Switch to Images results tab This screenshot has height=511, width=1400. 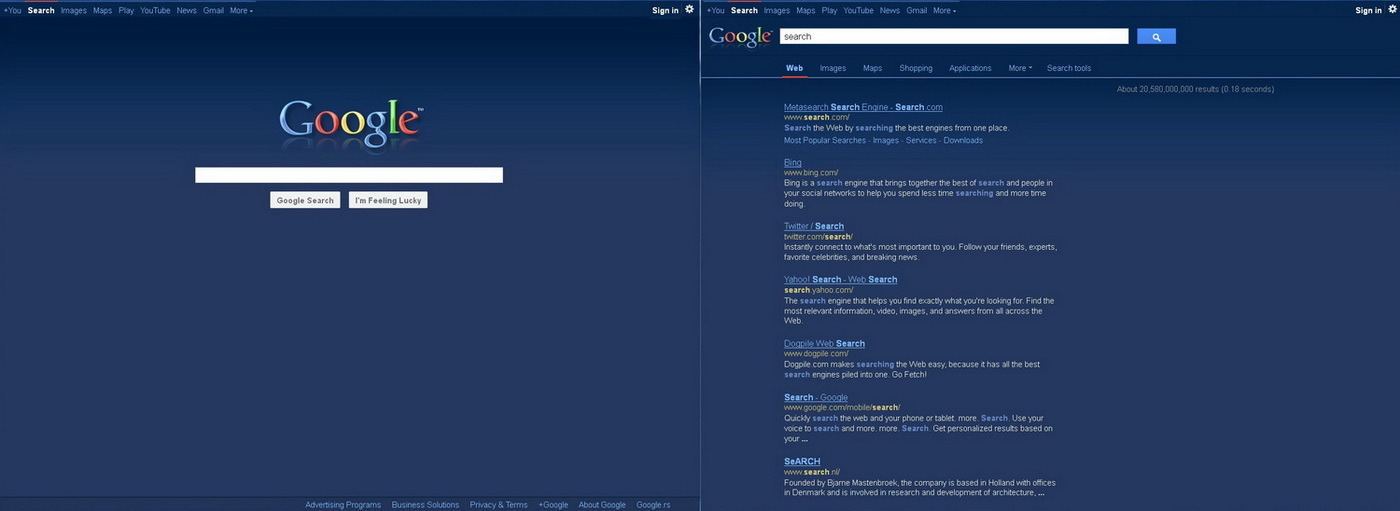[x=833, y=68]
